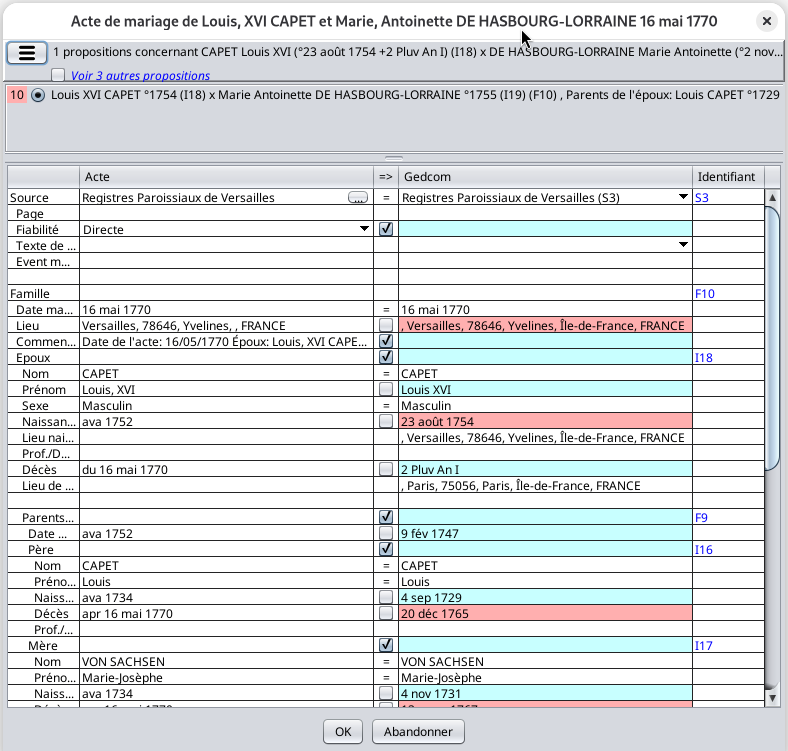This screenshot has height=751, width=788.
Task: Check the Lieu Versailles row checkbox
Action: coord(386,326)
